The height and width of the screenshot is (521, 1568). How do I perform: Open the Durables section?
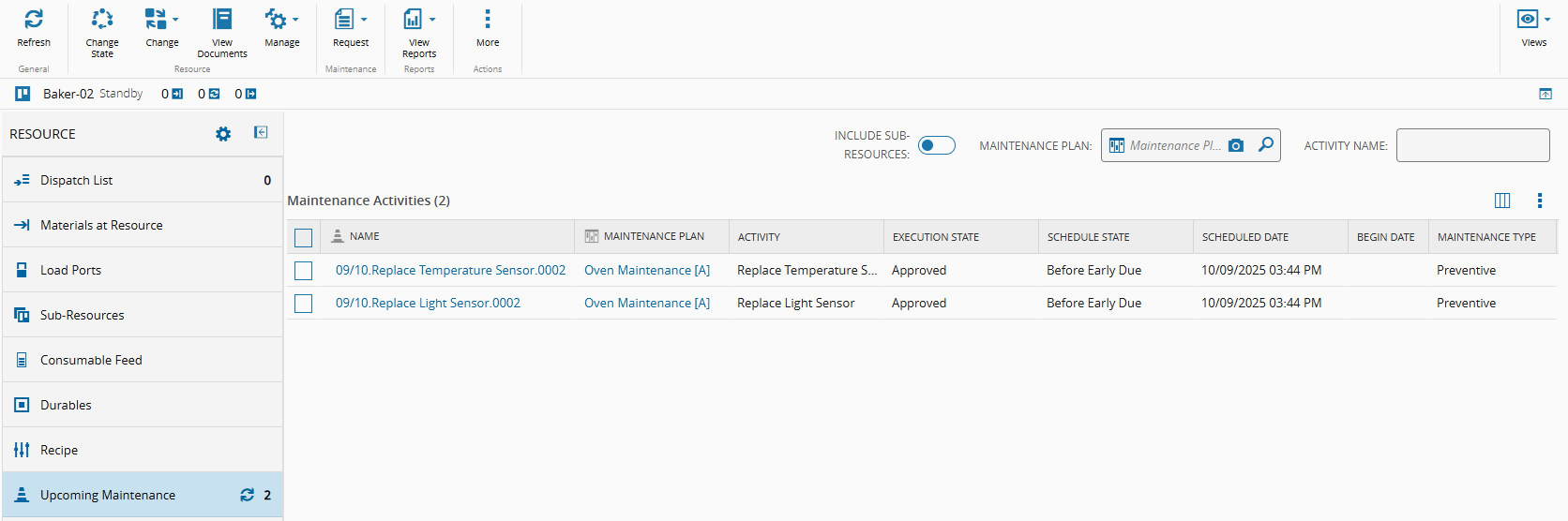point(143,405)
